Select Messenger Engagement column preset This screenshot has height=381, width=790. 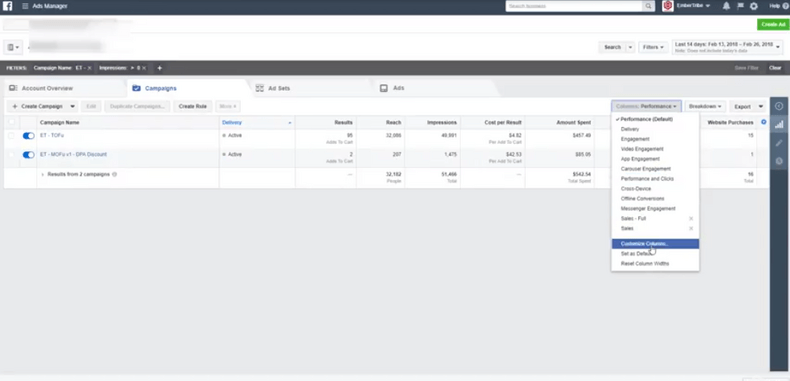pyautogui.click(x=655, y=209)
